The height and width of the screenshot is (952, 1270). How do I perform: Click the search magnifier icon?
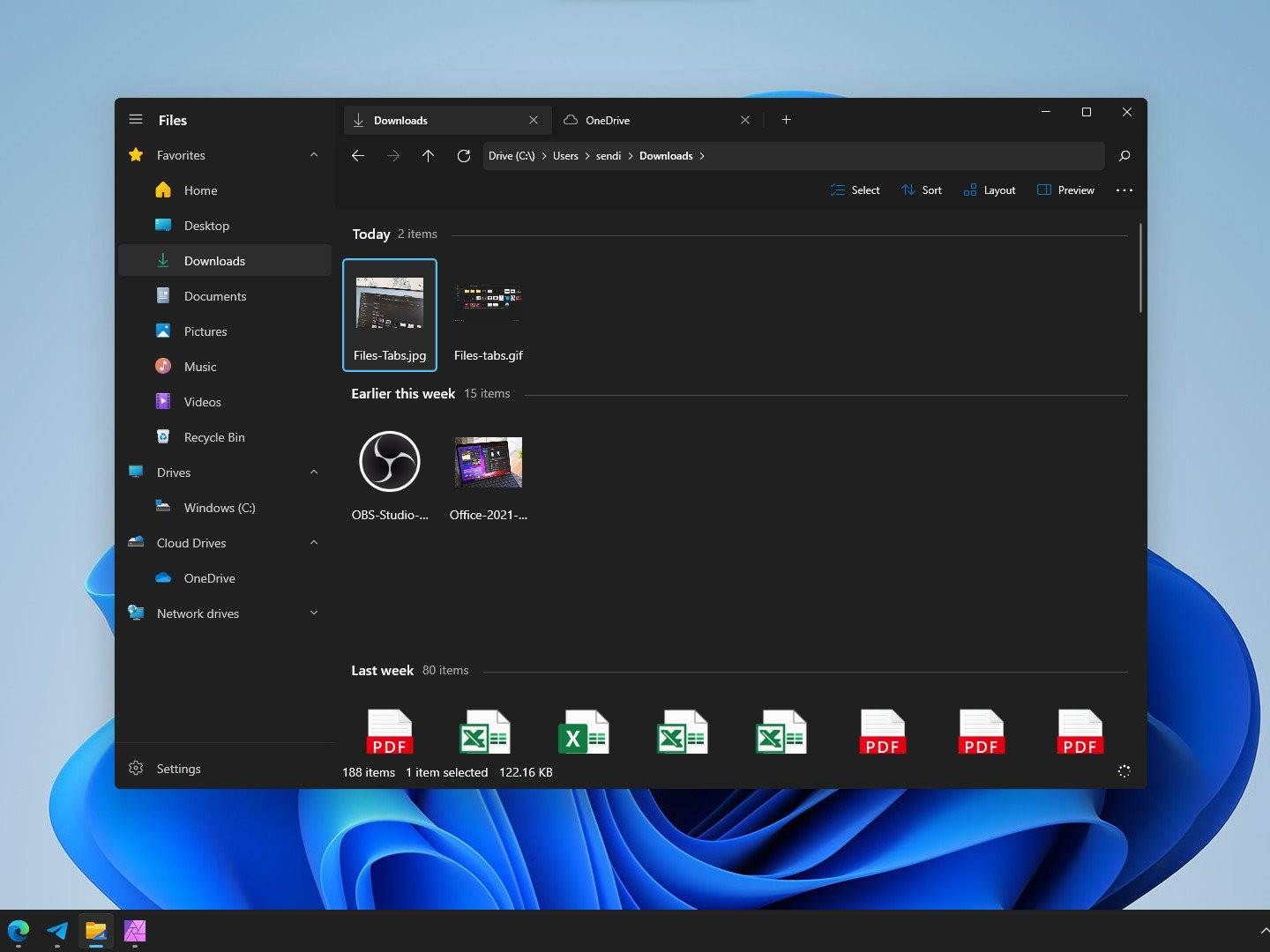pos(1124,156)
